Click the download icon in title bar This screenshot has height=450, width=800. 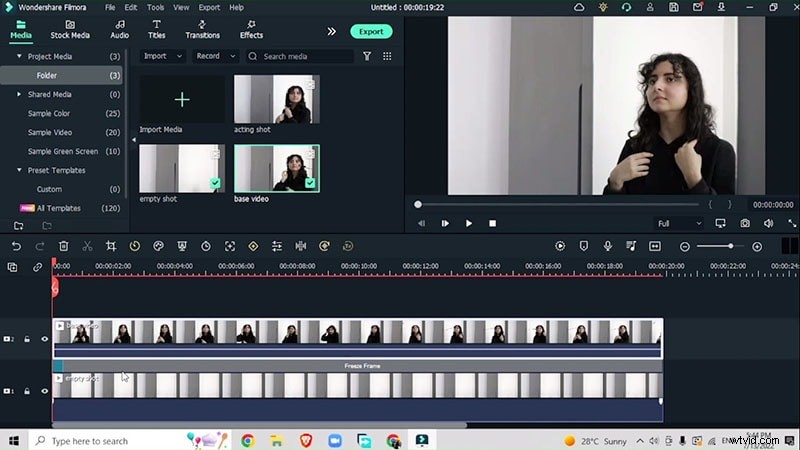721,7
